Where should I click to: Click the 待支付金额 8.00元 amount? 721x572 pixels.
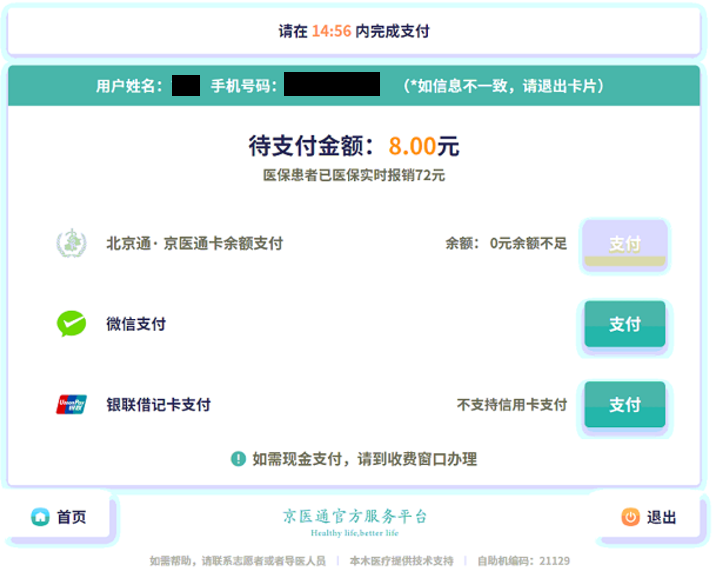pos(354,146)
